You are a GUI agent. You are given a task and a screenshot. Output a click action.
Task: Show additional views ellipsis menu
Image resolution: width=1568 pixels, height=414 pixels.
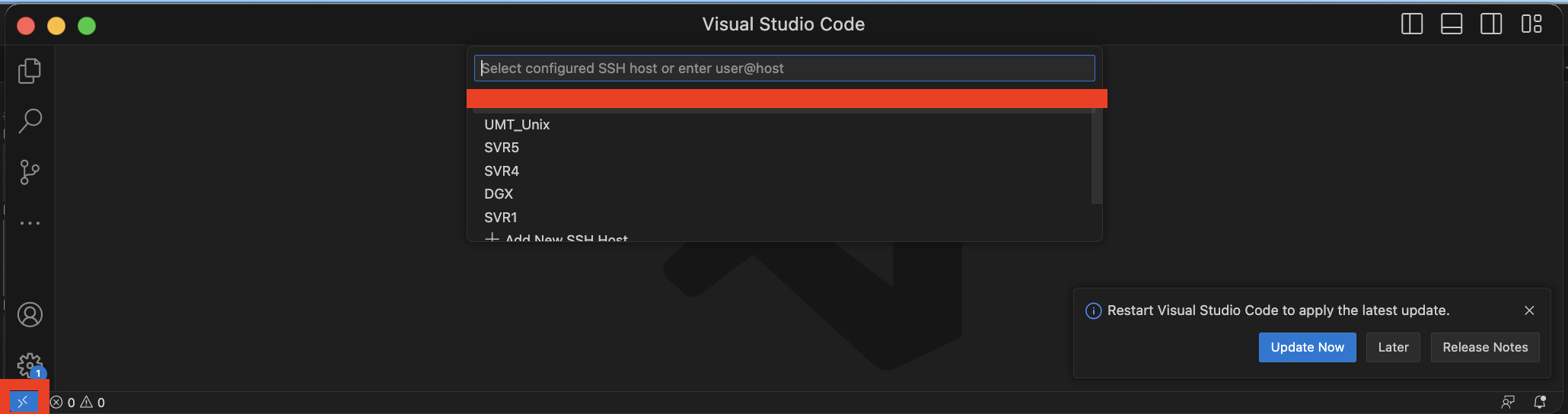pyautogui.click(x=30, y=223)
